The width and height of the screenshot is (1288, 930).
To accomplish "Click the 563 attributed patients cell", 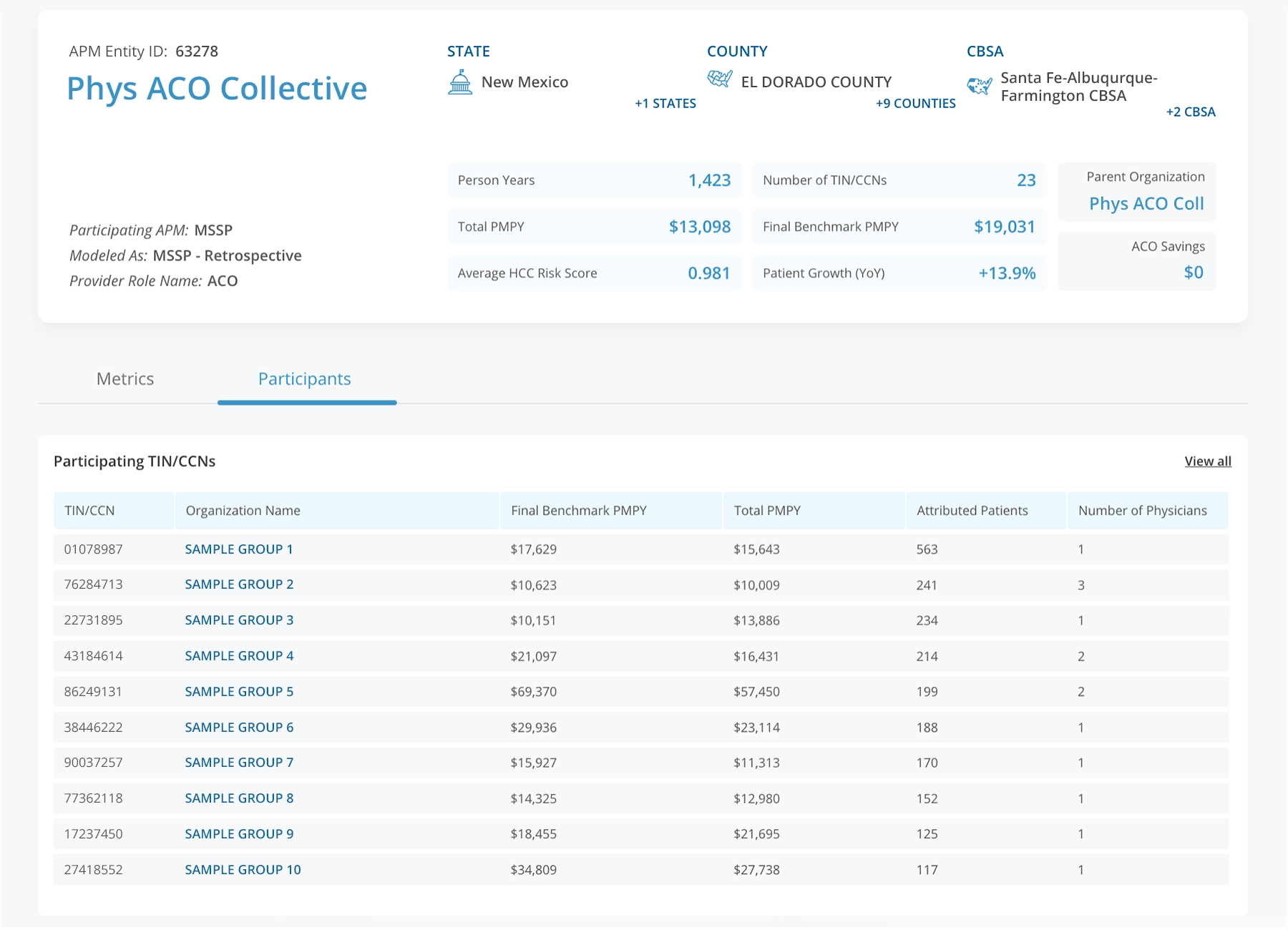I will pos(927,549).
